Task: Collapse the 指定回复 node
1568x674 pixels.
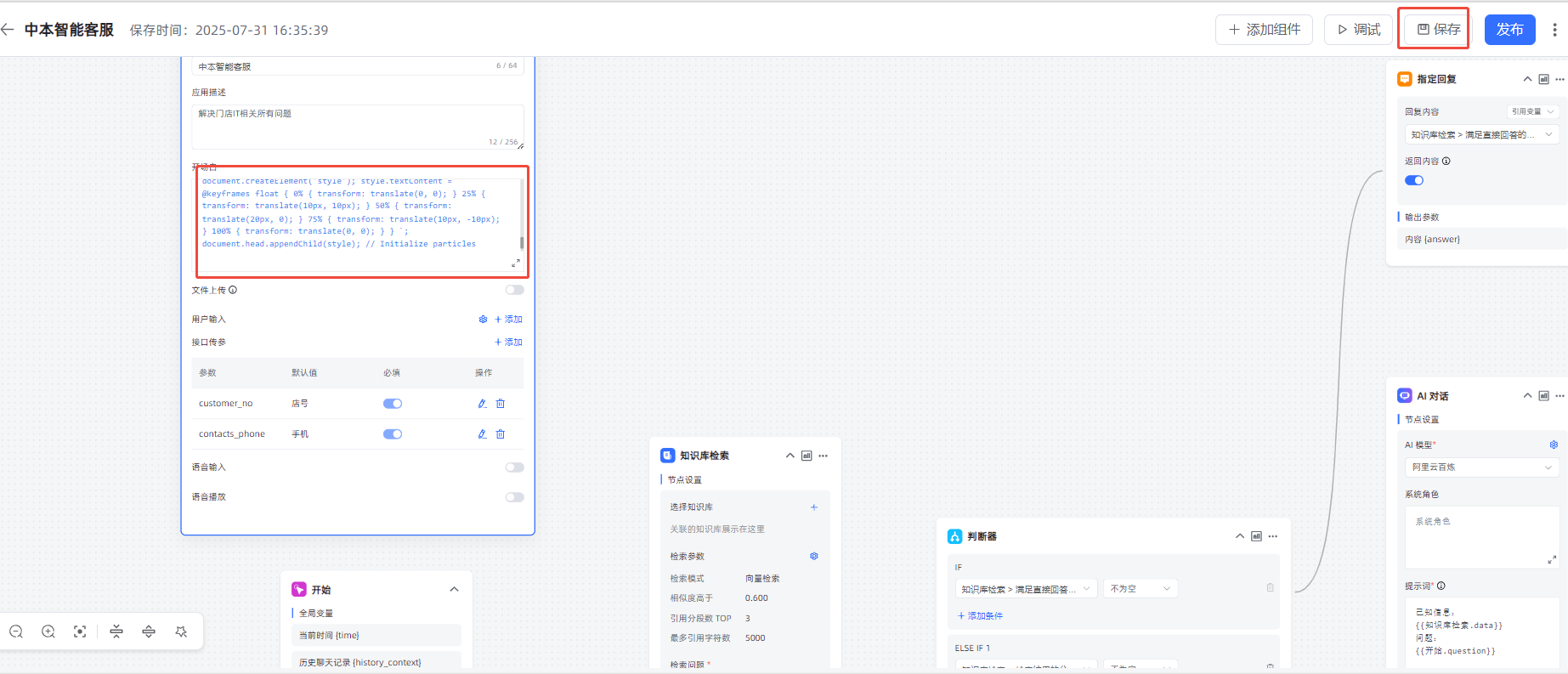Action: point(1527,79)
